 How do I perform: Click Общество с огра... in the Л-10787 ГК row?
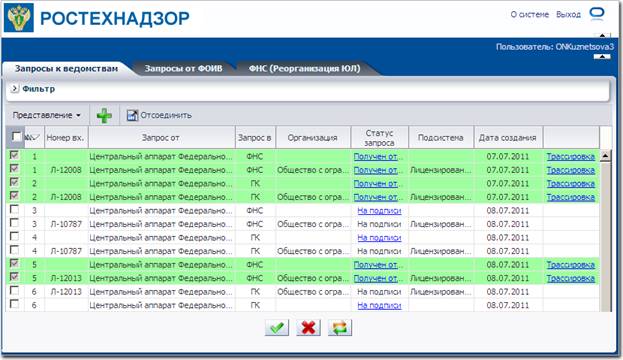313,251
